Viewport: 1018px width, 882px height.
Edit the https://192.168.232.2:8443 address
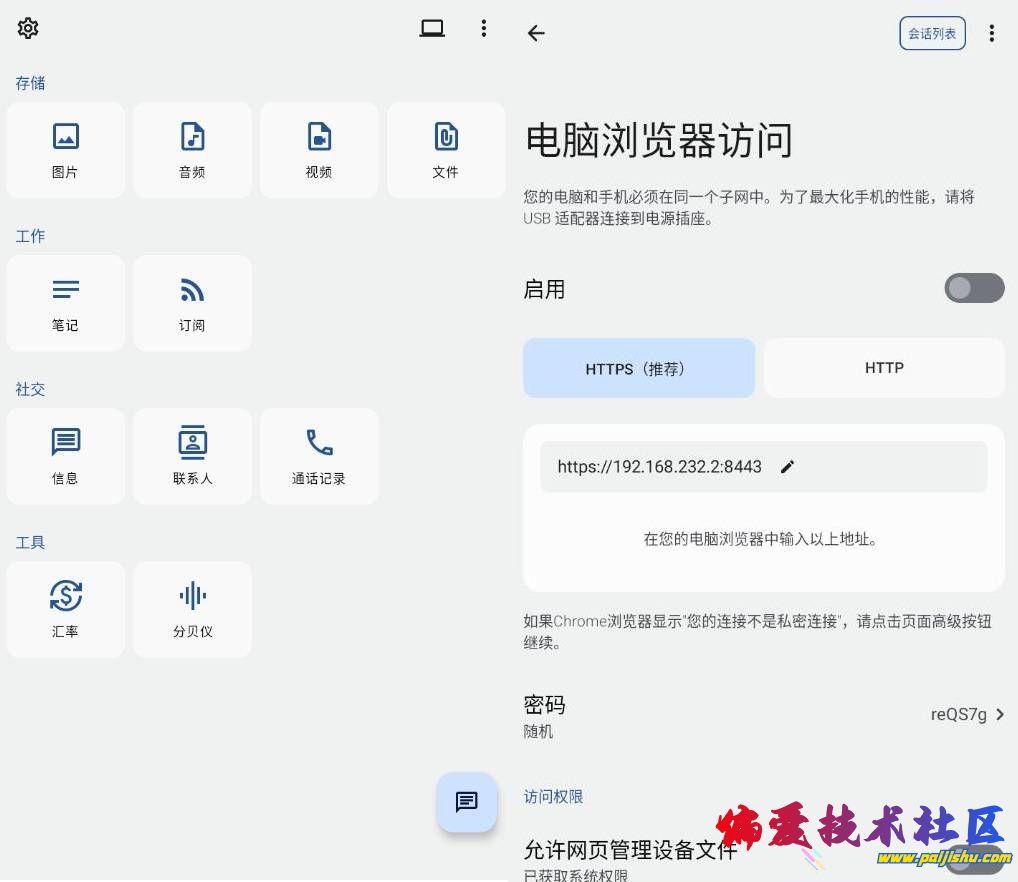click(787, 467)
